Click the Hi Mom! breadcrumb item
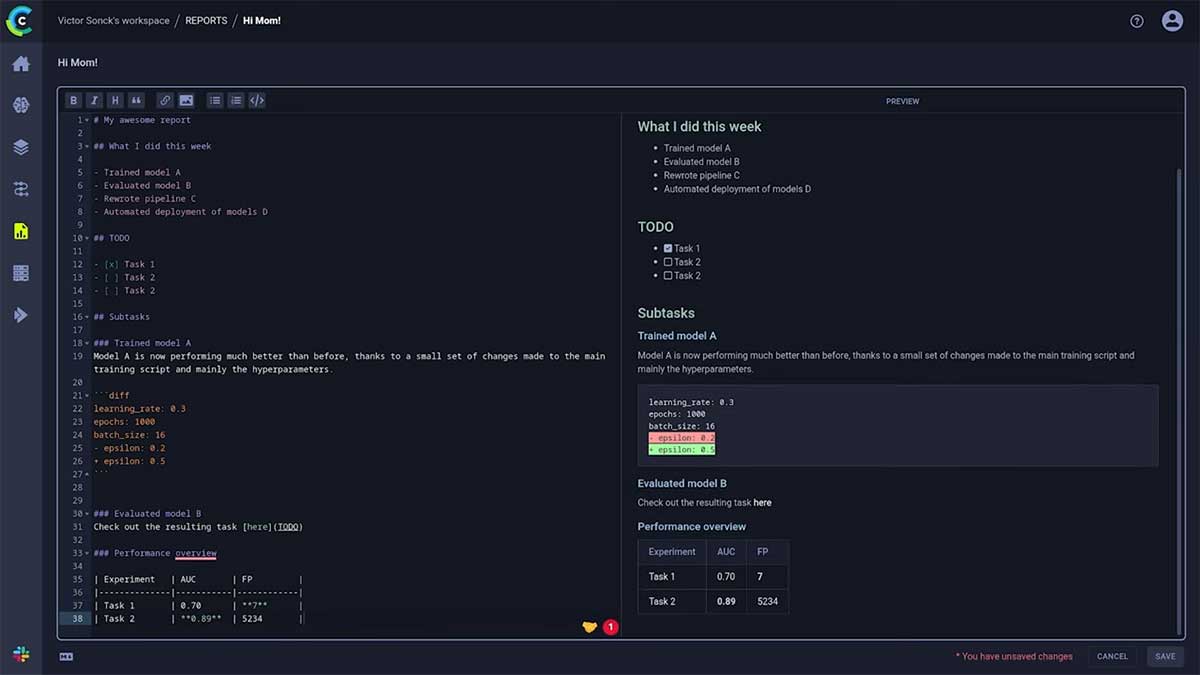1200x675 pixels. [262, 21]
